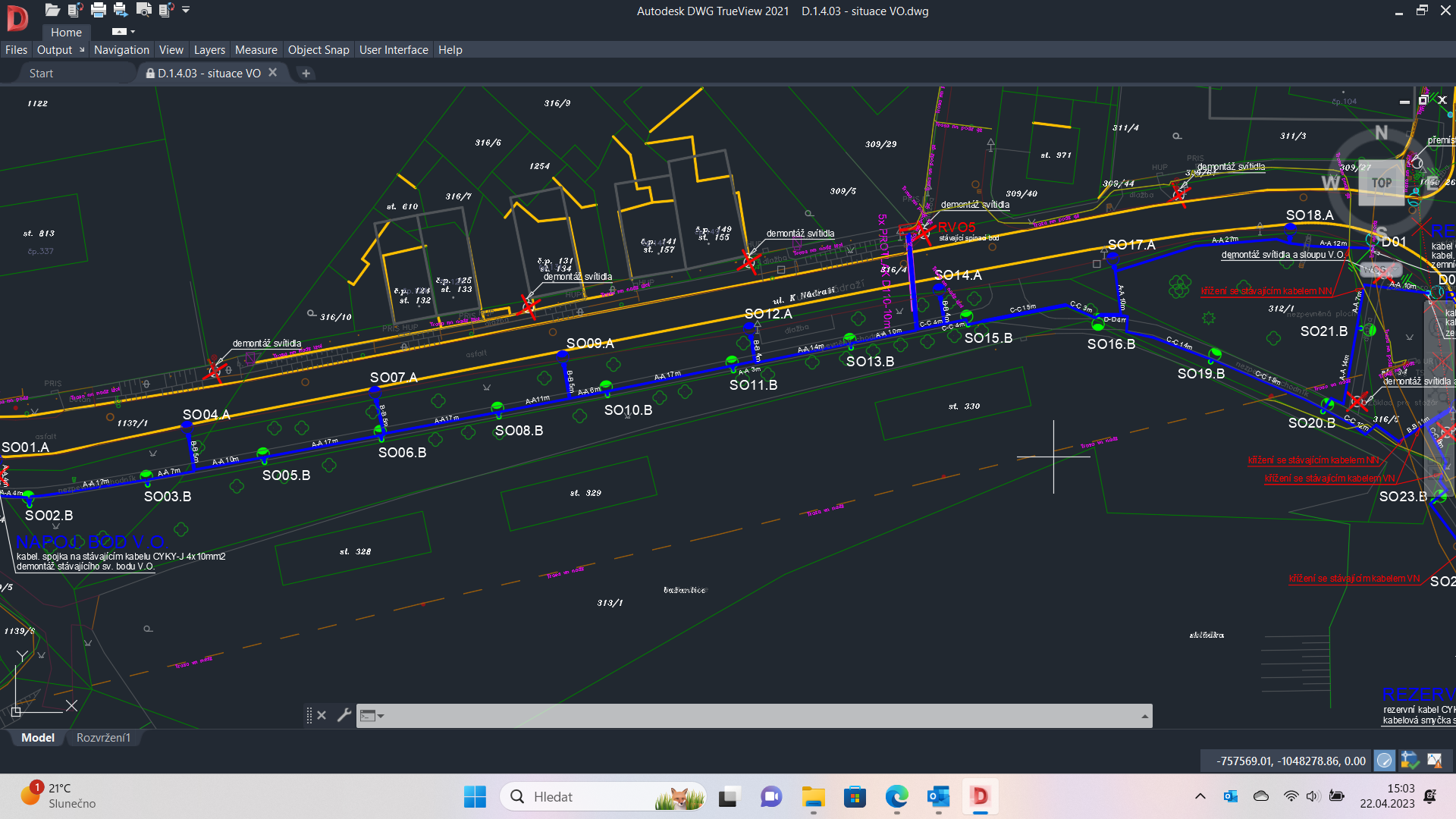Viewport: 1456px width, 819px height.
Task: Close the command line panel with X
Action: 322,715
